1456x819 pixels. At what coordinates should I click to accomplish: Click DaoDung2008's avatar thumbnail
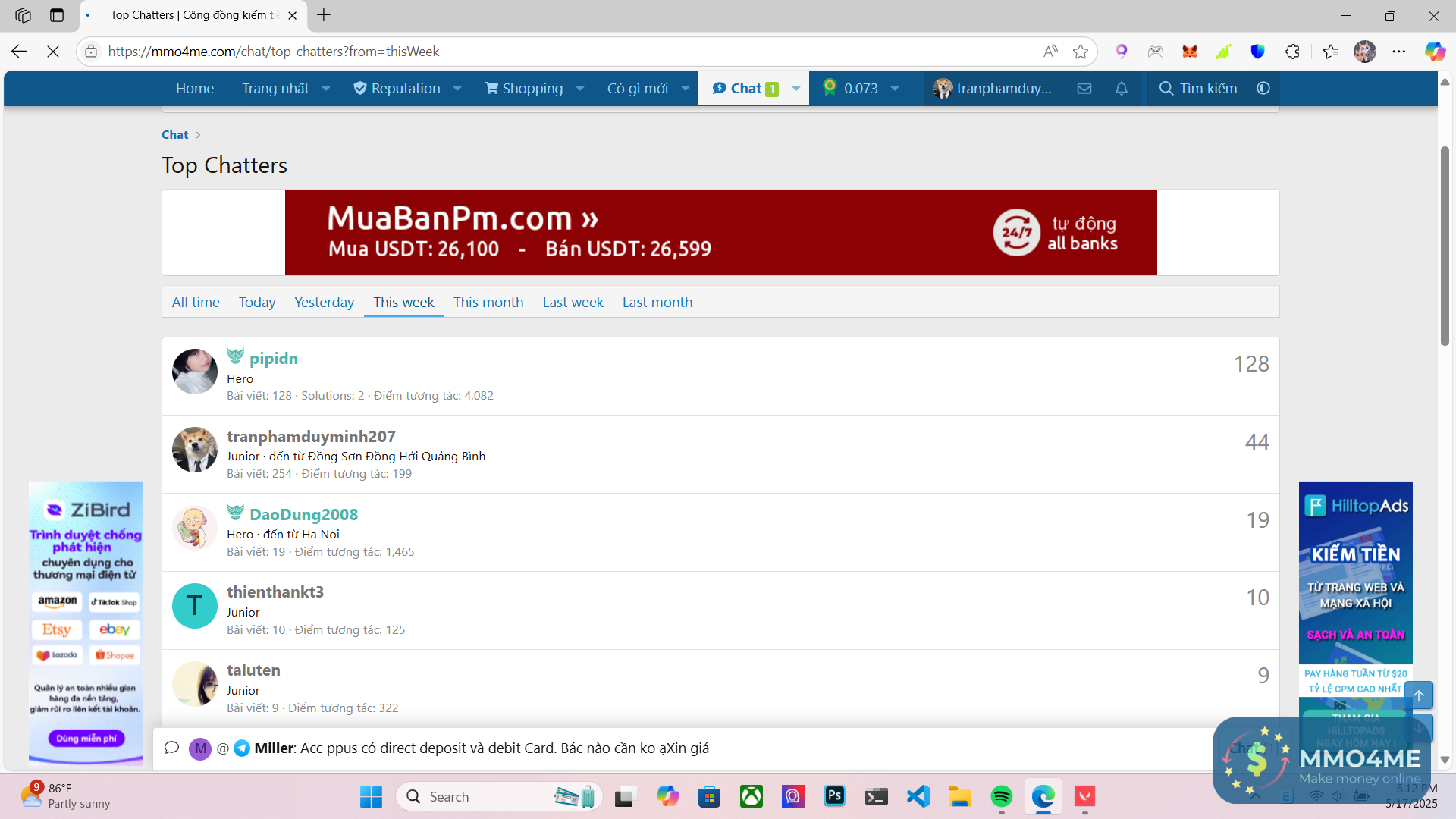(195, 528)
